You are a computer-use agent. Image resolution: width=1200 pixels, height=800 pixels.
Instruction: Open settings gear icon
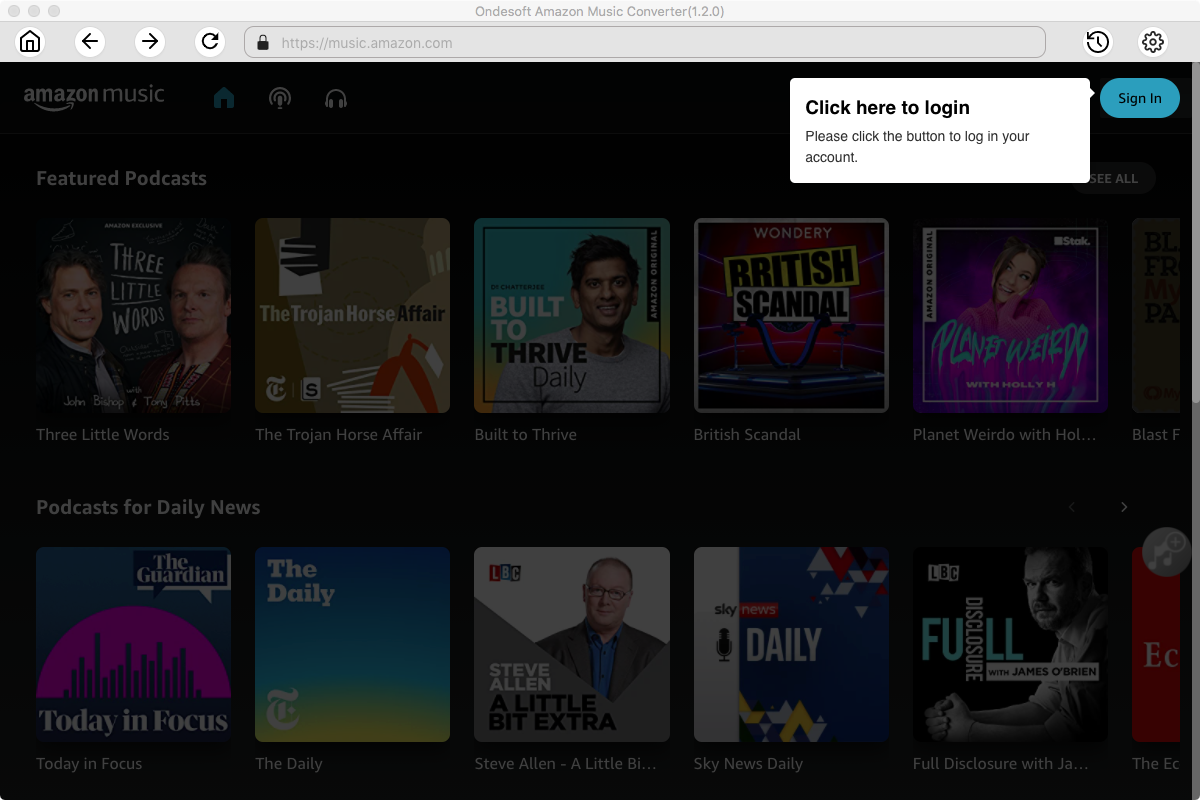click(x=1153, y=42)
